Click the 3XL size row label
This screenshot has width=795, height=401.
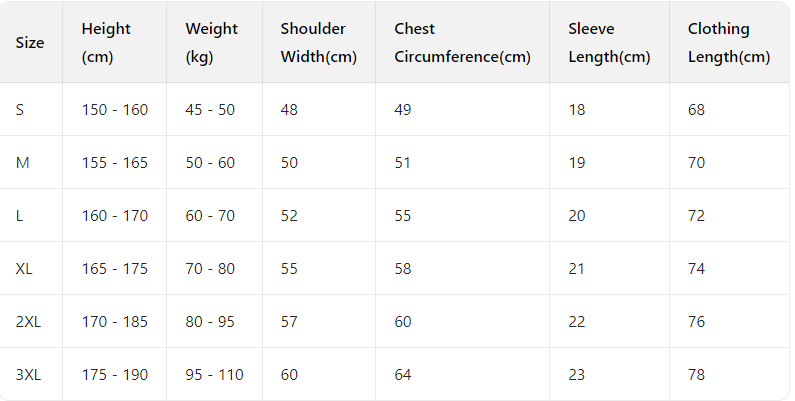click(x=28, y=375)
